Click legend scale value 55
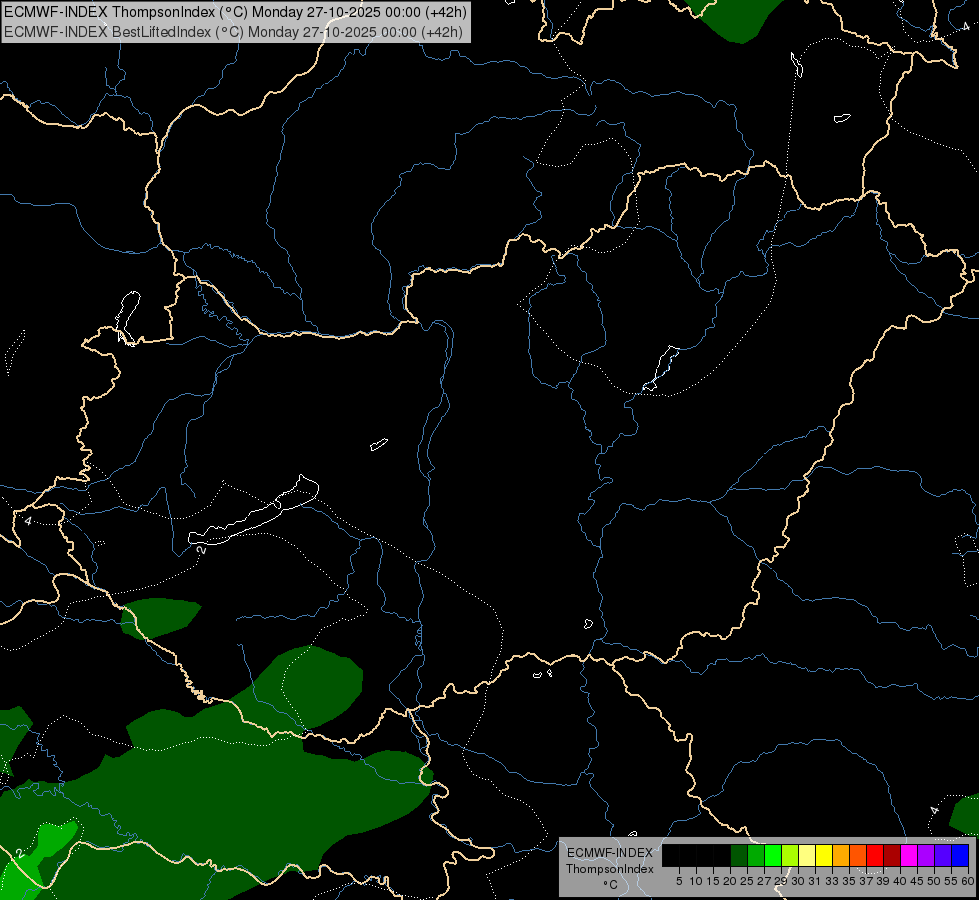 [x=951, y=881]
